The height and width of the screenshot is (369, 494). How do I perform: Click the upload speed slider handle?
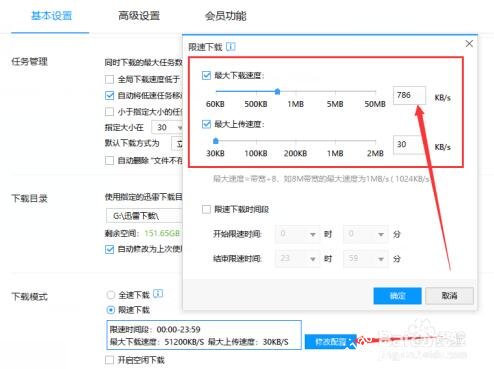[216, 141]
